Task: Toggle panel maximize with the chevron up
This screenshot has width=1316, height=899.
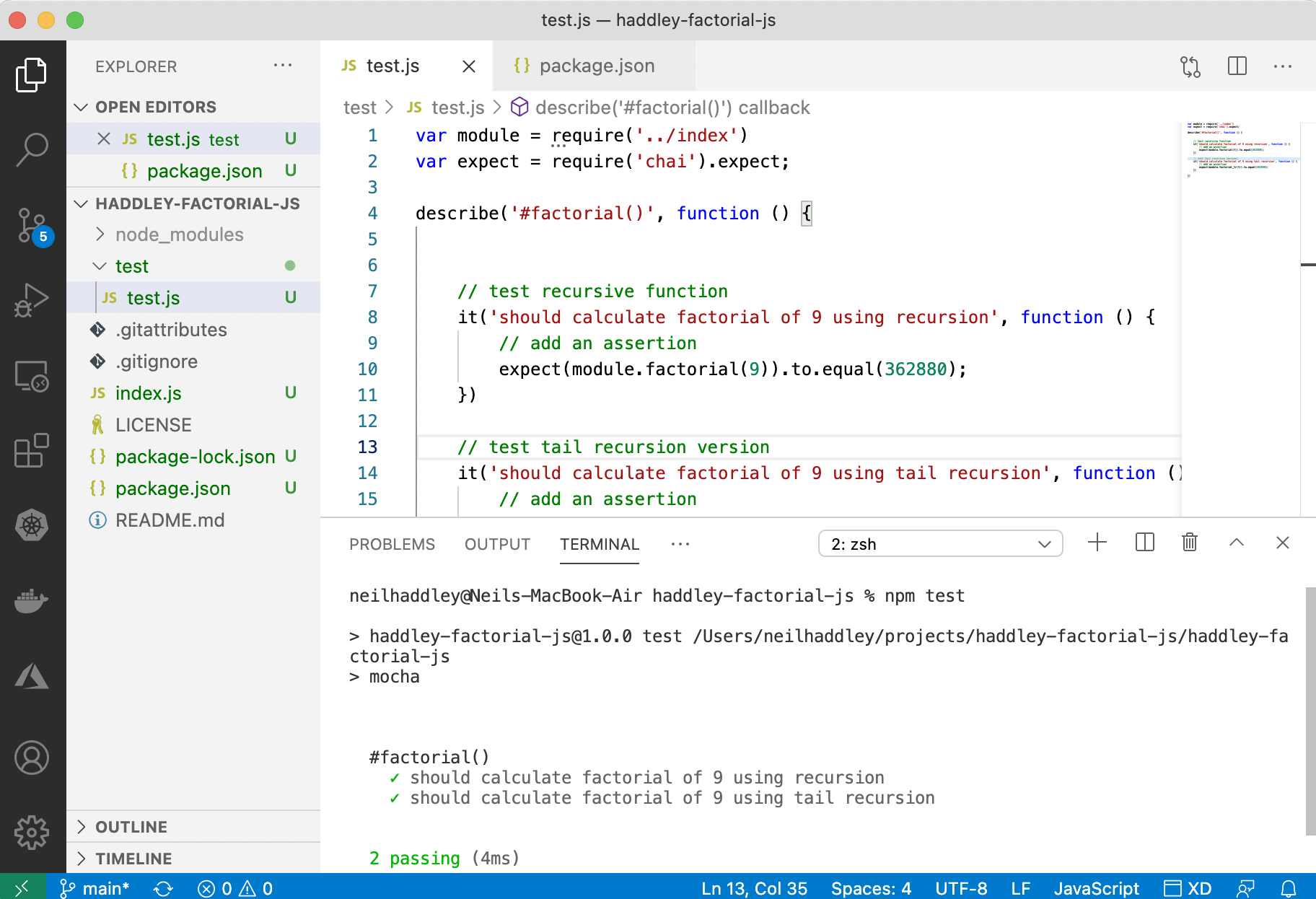Action: (x=1237, y=543)
